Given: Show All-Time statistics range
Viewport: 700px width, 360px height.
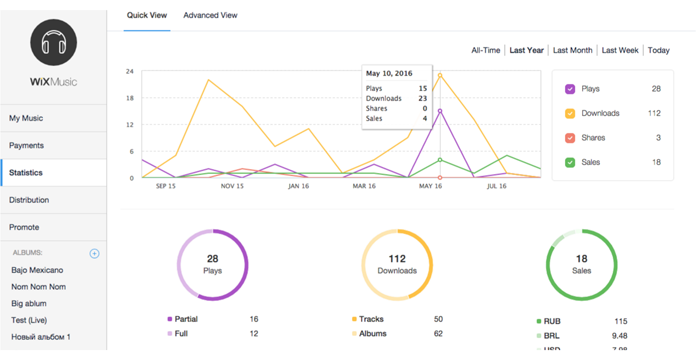Looking at the screenshot, I should (486, 50).
